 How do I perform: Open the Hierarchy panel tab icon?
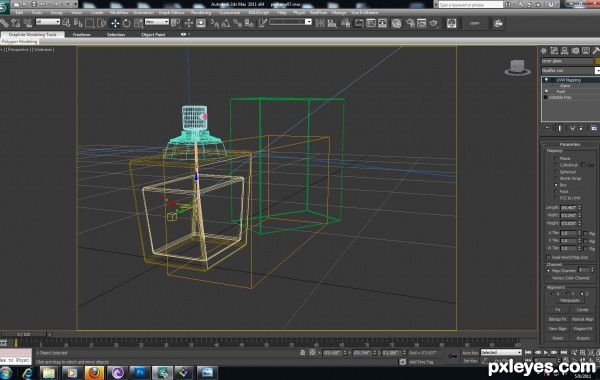(564, 51)
